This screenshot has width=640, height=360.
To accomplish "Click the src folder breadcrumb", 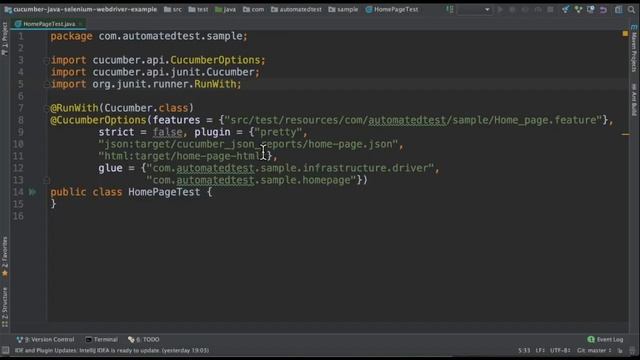I will tap(173, 9).
